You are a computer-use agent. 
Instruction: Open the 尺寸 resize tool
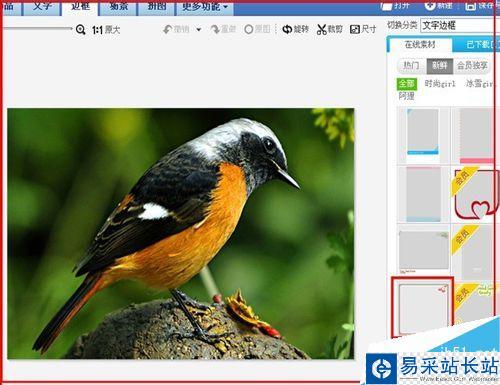(x=363, y=29)
